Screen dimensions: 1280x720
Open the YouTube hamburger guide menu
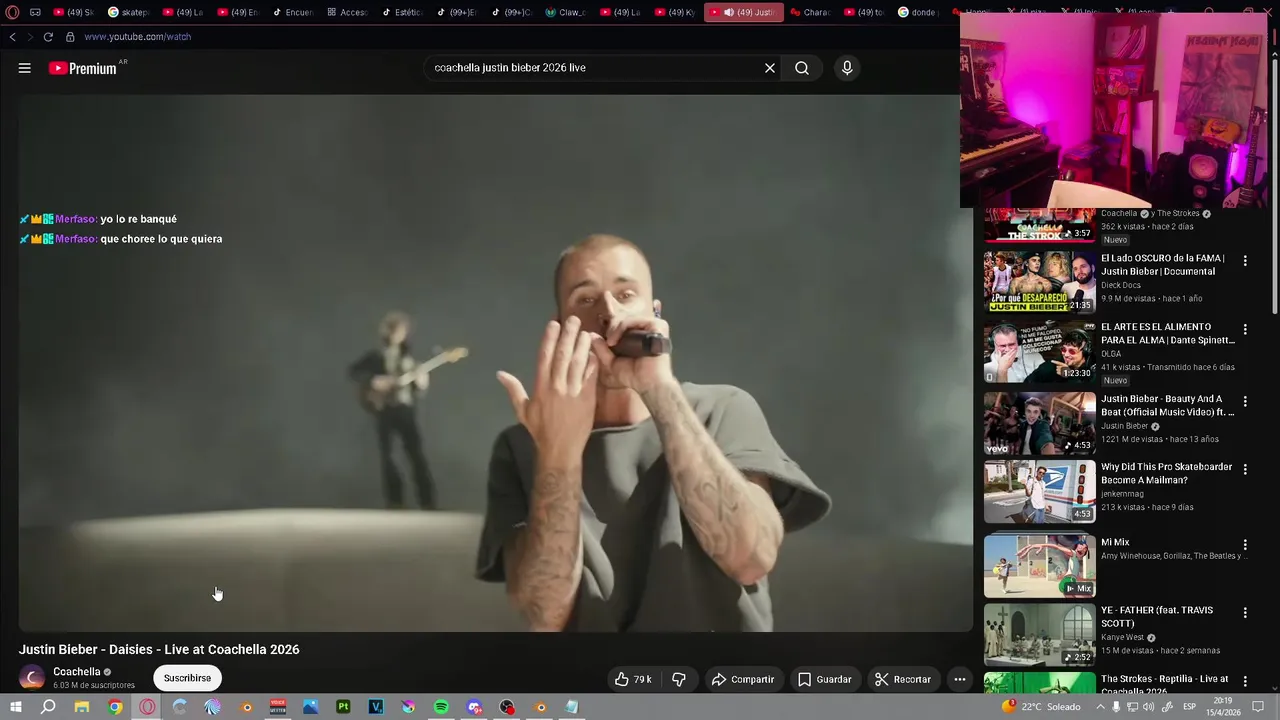tap(24, 68)
